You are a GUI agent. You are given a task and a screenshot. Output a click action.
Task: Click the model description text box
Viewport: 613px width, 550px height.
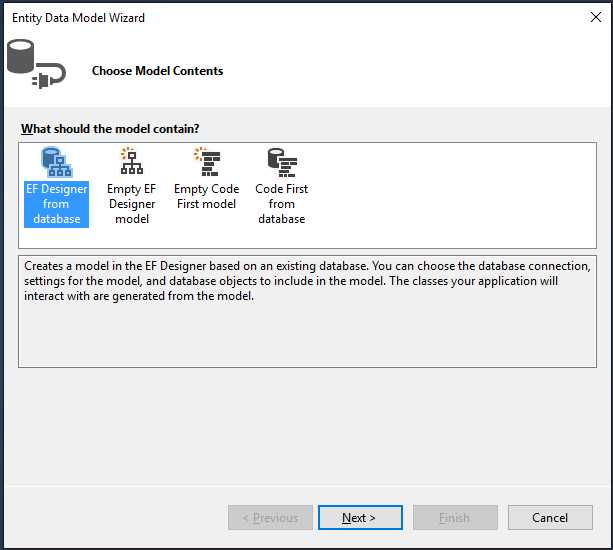[307, 312]
